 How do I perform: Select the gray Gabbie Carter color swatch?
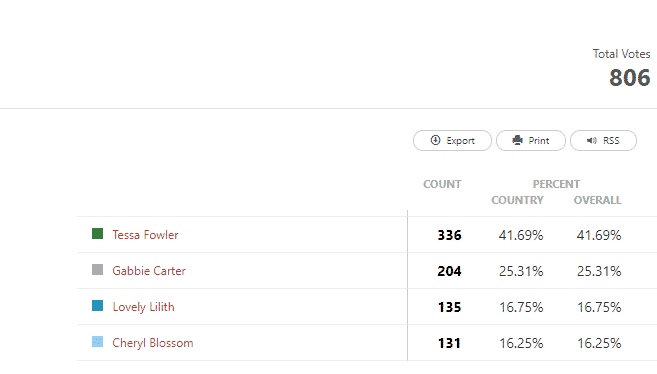97,270
